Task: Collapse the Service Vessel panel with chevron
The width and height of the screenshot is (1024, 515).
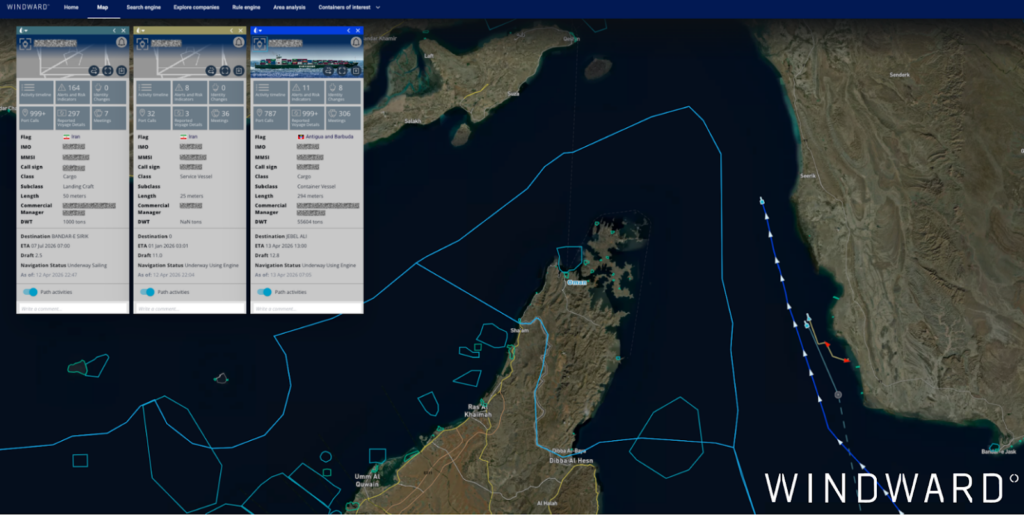Action: click(232, 30)
